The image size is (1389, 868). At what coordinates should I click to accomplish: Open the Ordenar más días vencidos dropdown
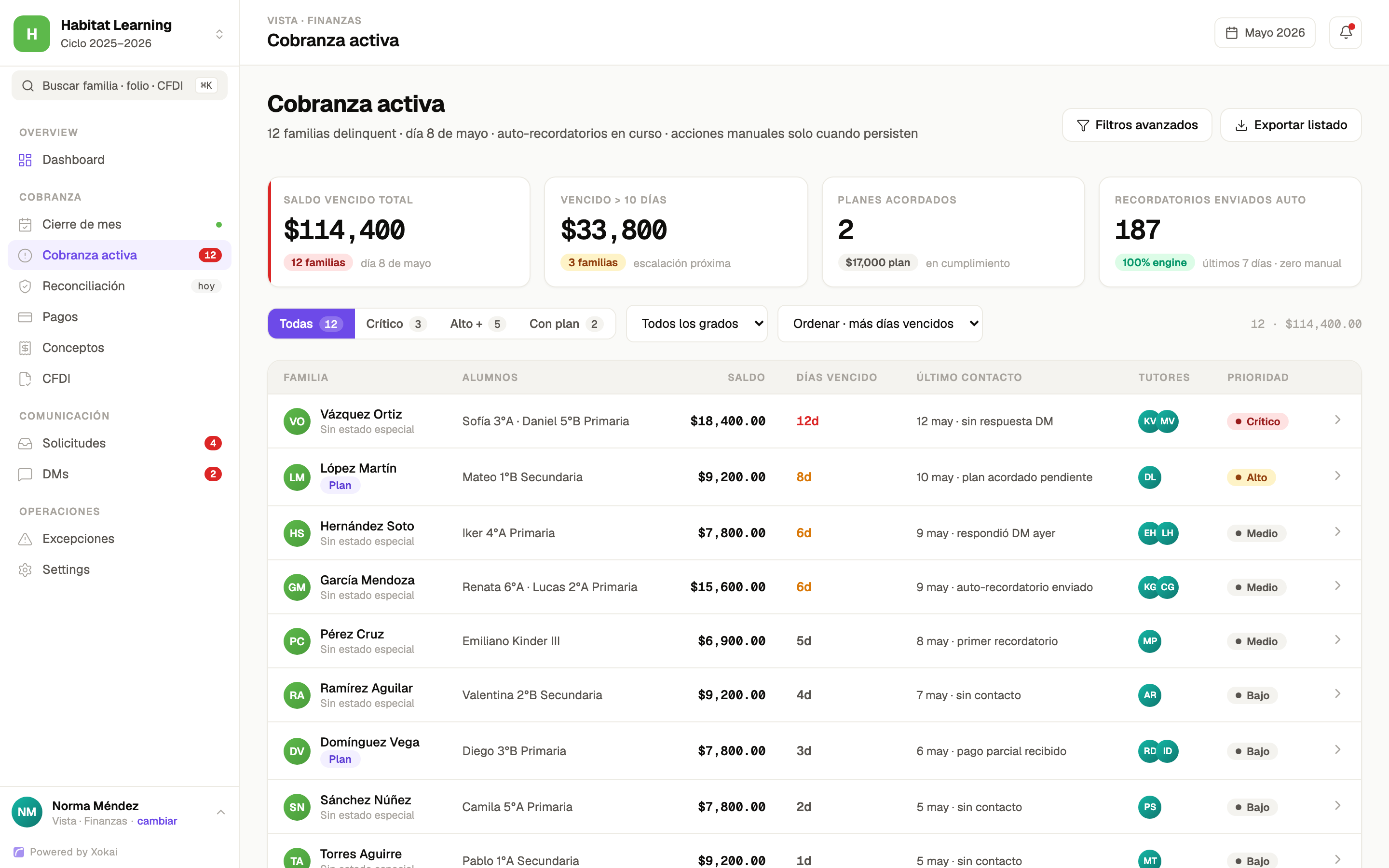pyautogui.click(x=880, y=324)
